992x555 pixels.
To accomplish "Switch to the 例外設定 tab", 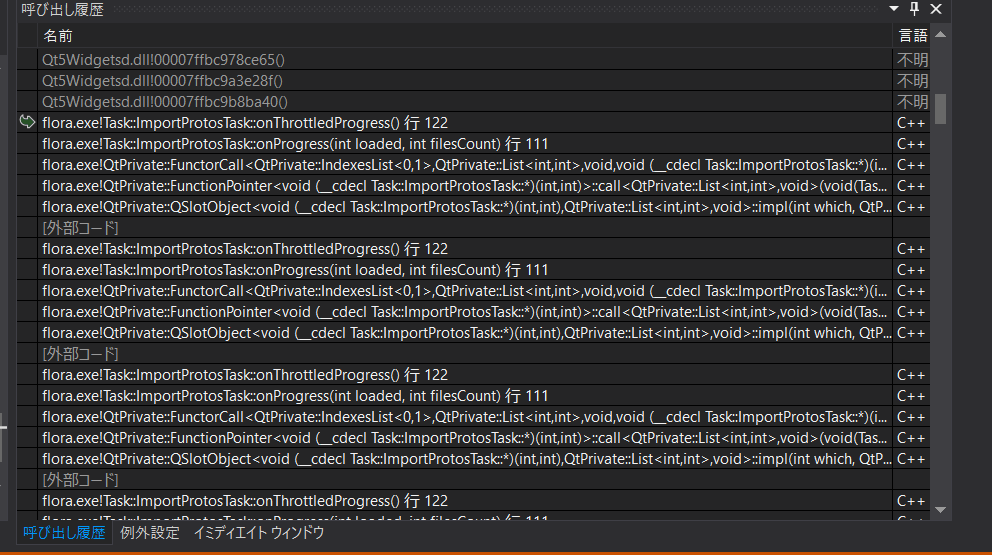I will coord(149,533).
